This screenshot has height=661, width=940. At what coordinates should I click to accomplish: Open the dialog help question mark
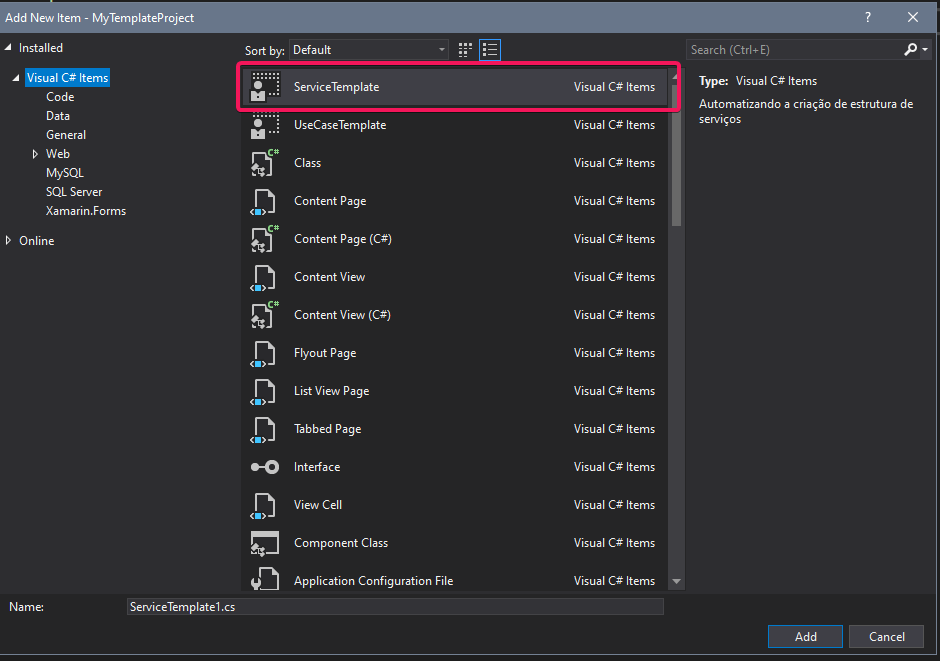[867, 17]
